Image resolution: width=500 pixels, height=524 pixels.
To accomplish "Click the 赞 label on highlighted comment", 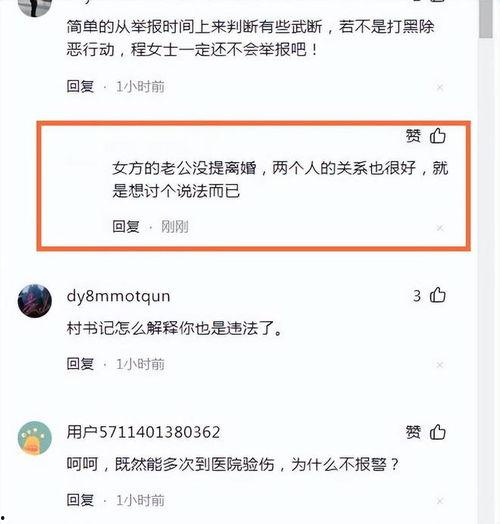I will point(413,136).
